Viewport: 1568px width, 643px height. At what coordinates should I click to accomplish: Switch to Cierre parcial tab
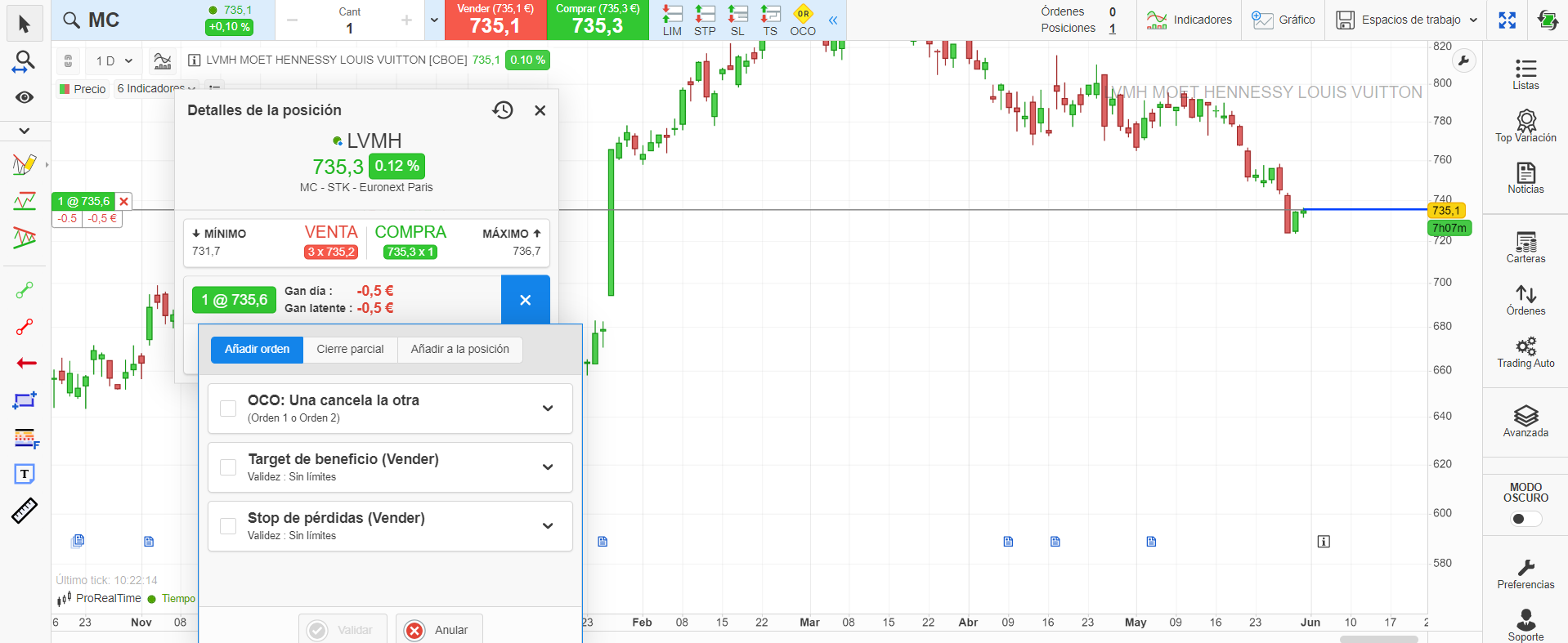click(x=350, y=350)
